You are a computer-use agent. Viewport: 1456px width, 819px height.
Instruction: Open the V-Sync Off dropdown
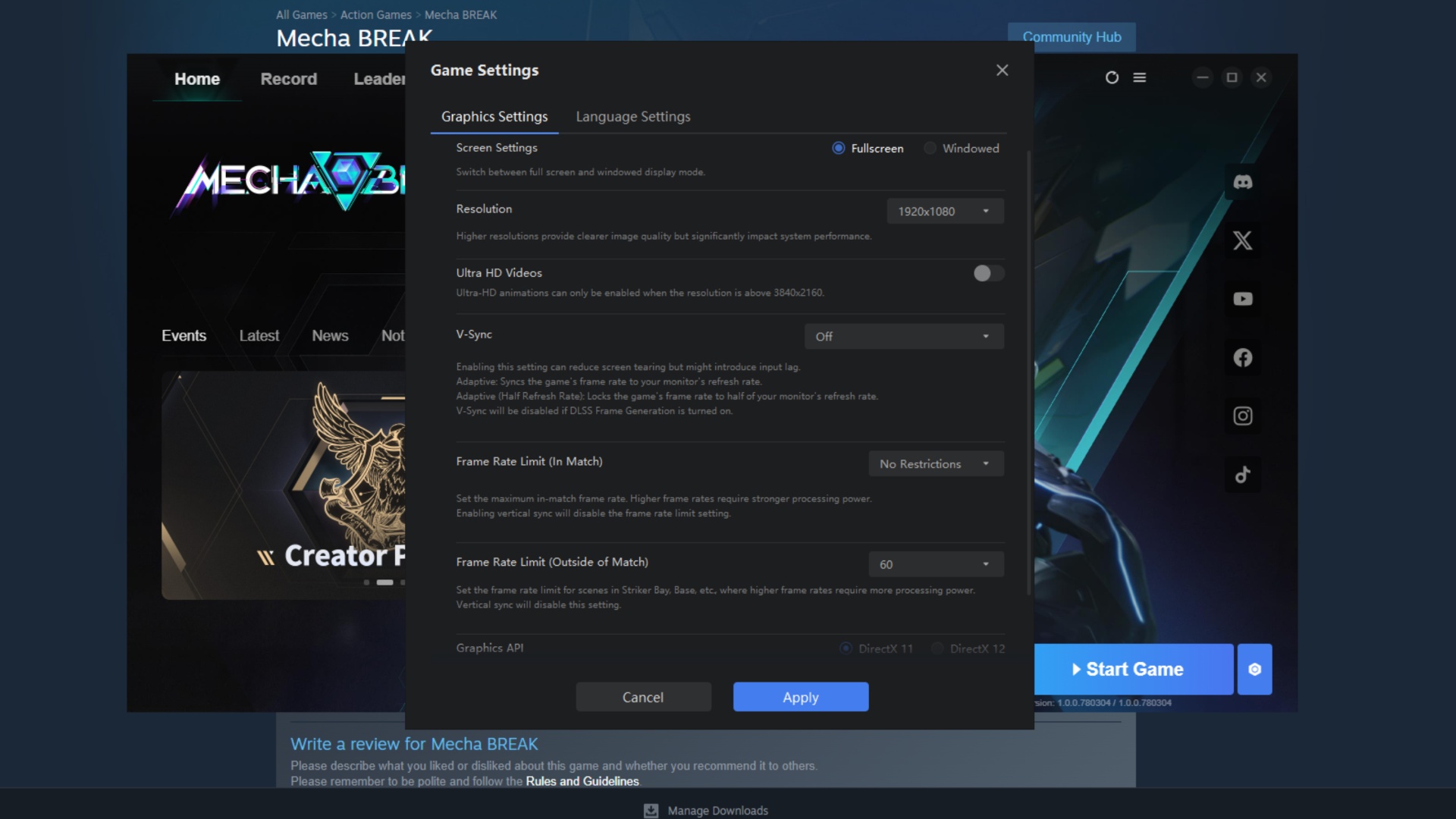[904, 336]
